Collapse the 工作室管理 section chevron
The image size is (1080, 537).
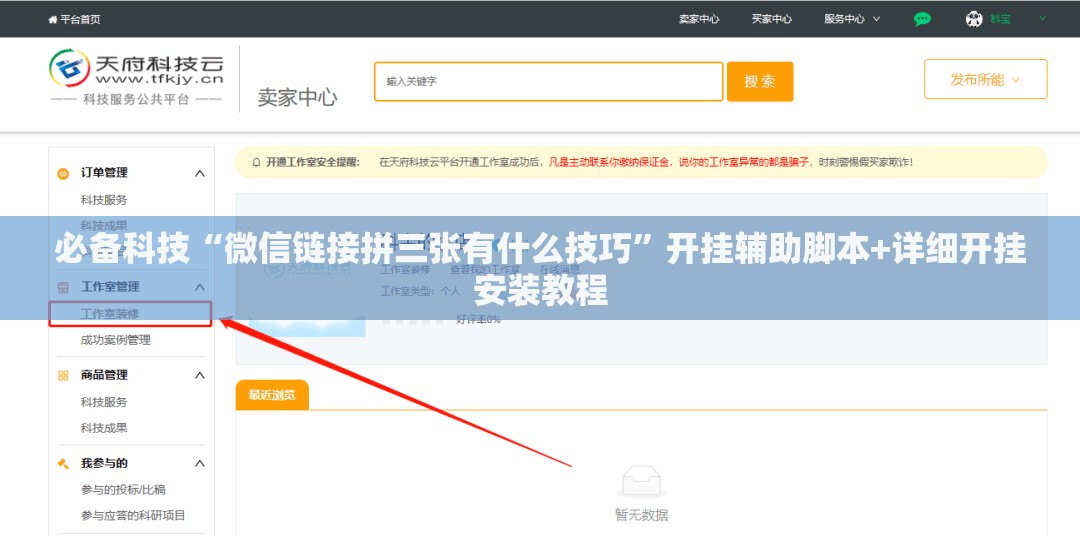(200, 286)
